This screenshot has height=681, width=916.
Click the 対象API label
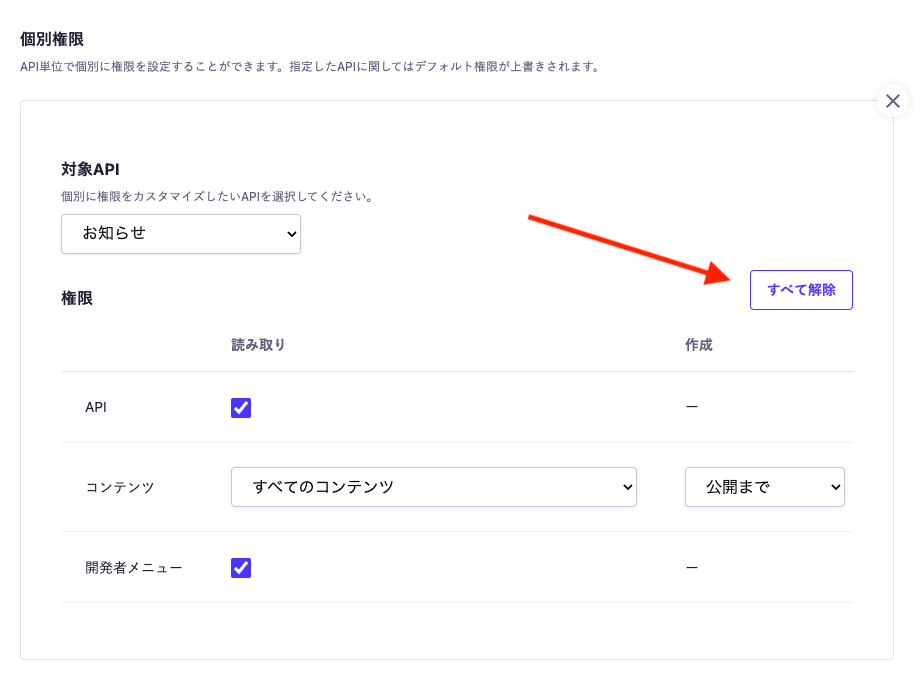(90, 169)
